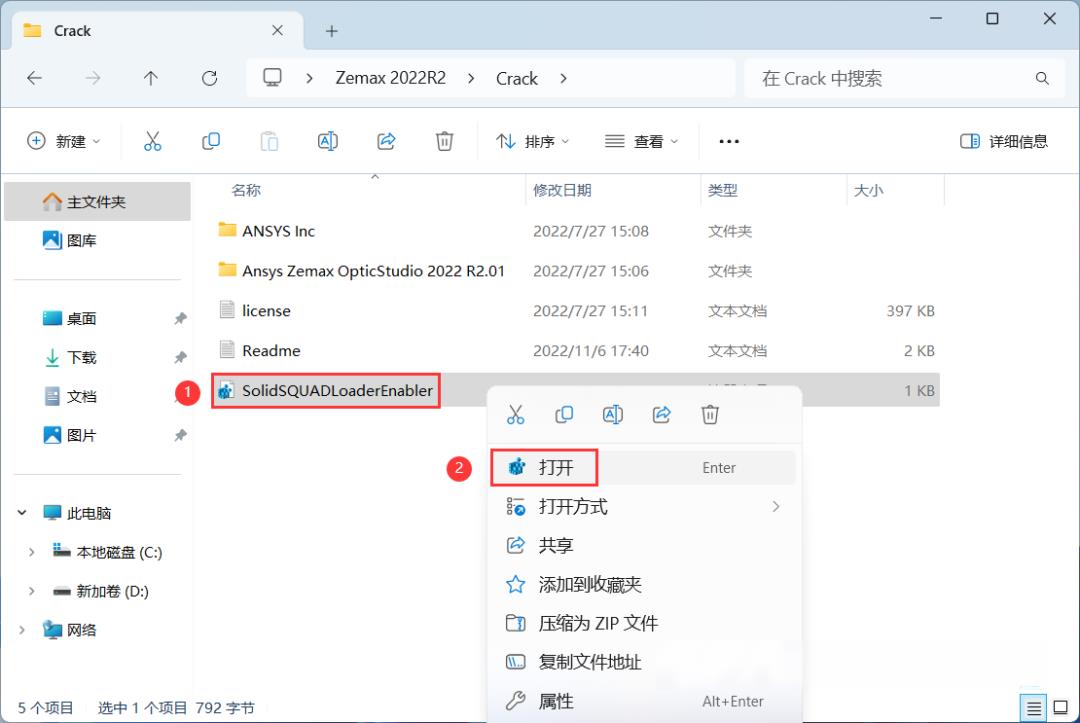Click the Delete icon in the context menu
The image size is (1080, 723).
[x=710, y=415]
